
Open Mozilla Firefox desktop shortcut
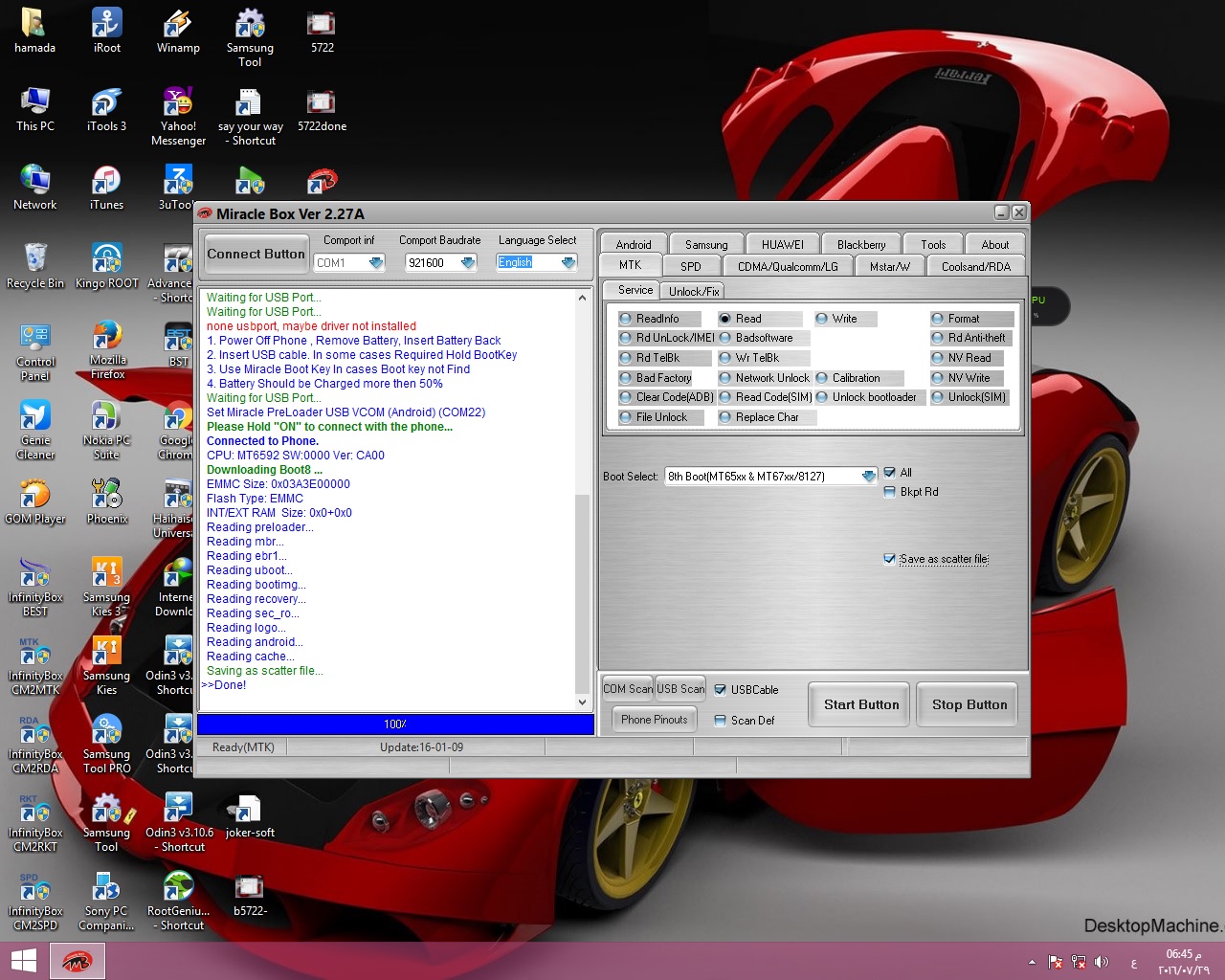[106, 351]
